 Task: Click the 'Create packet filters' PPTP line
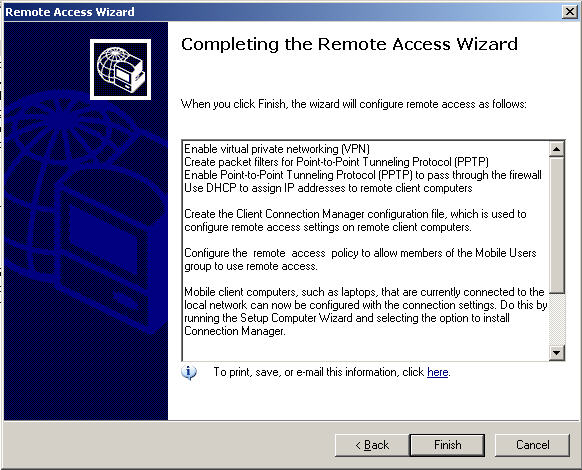(x=336, y=162)
